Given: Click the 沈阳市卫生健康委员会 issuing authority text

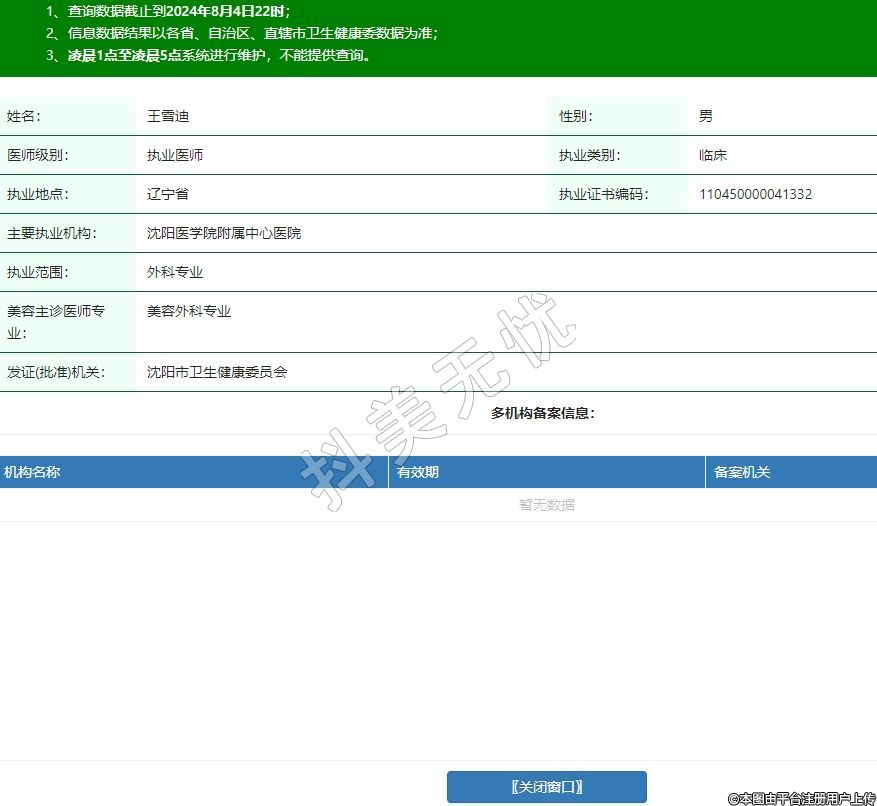Looking at the screenshot, I should 217,372.
